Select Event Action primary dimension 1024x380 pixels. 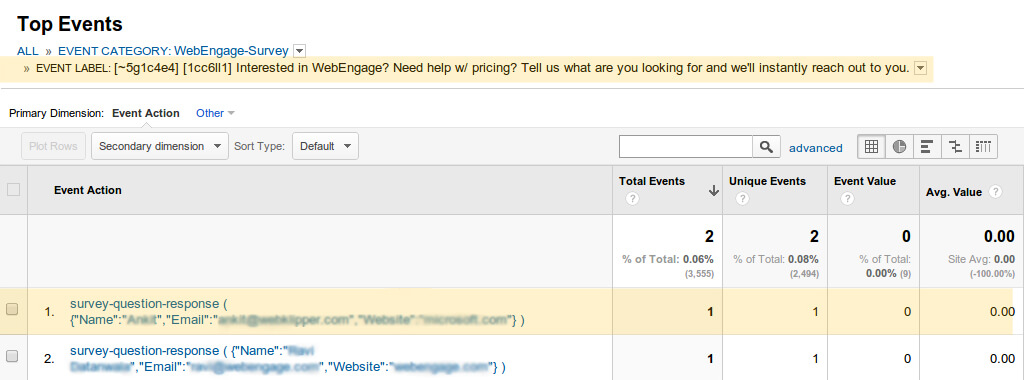click(x=146, y=113)
